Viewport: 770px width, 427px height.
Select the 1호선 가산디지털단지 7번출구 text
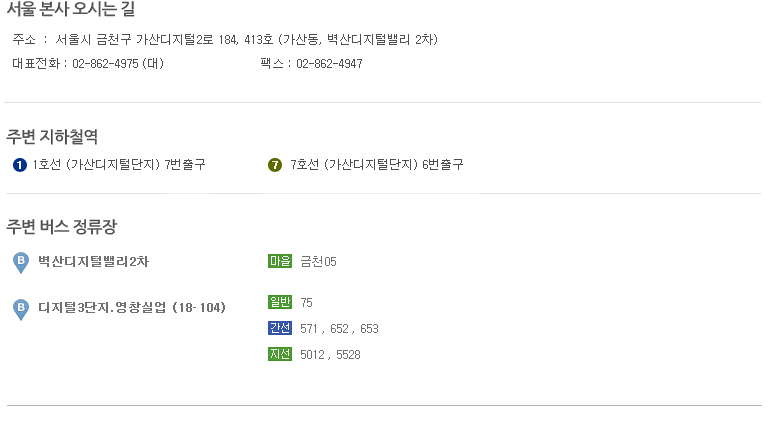click(x=119, y=164)
